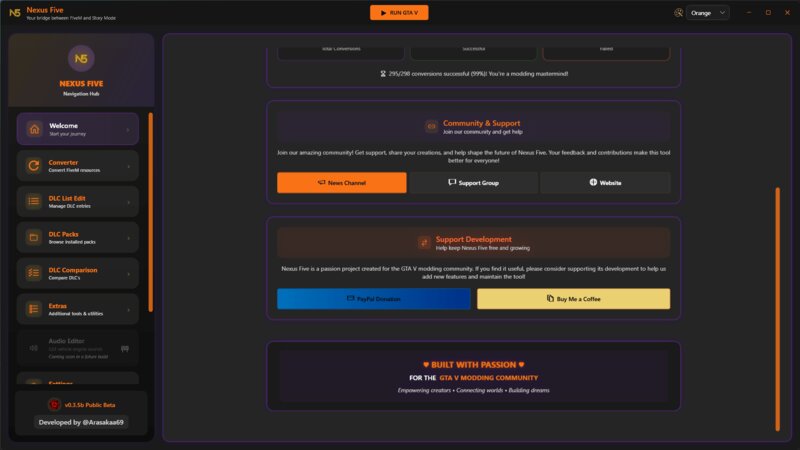The width and height of the screenshot is (800, 450).
Task: Open the News Channel link
Action: pyautogui.click(x=342, y=183)
